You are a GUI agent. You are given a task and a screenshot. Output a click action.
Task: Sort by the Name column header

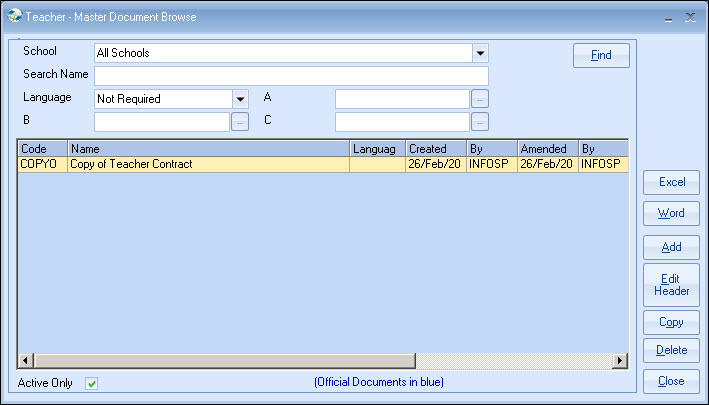click(x=208, y=149)
